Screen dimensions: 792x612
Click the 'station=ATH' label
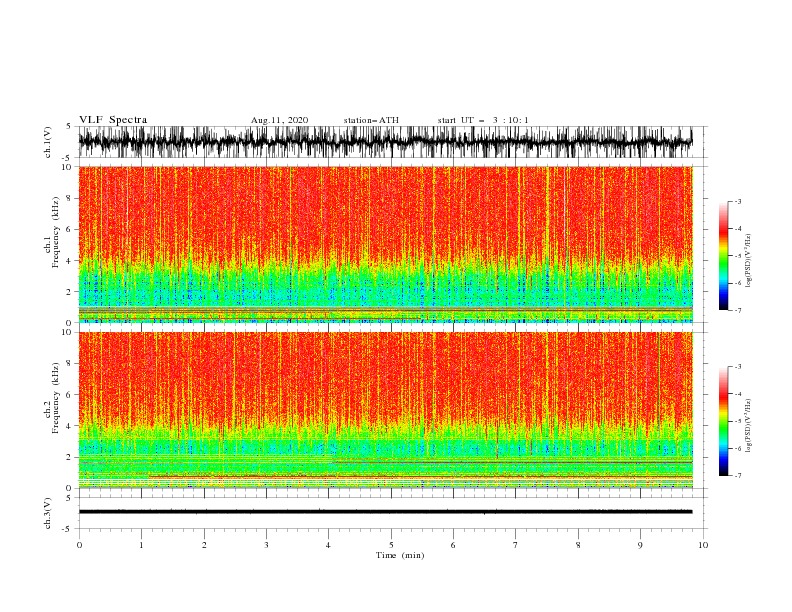click(371, 120)
